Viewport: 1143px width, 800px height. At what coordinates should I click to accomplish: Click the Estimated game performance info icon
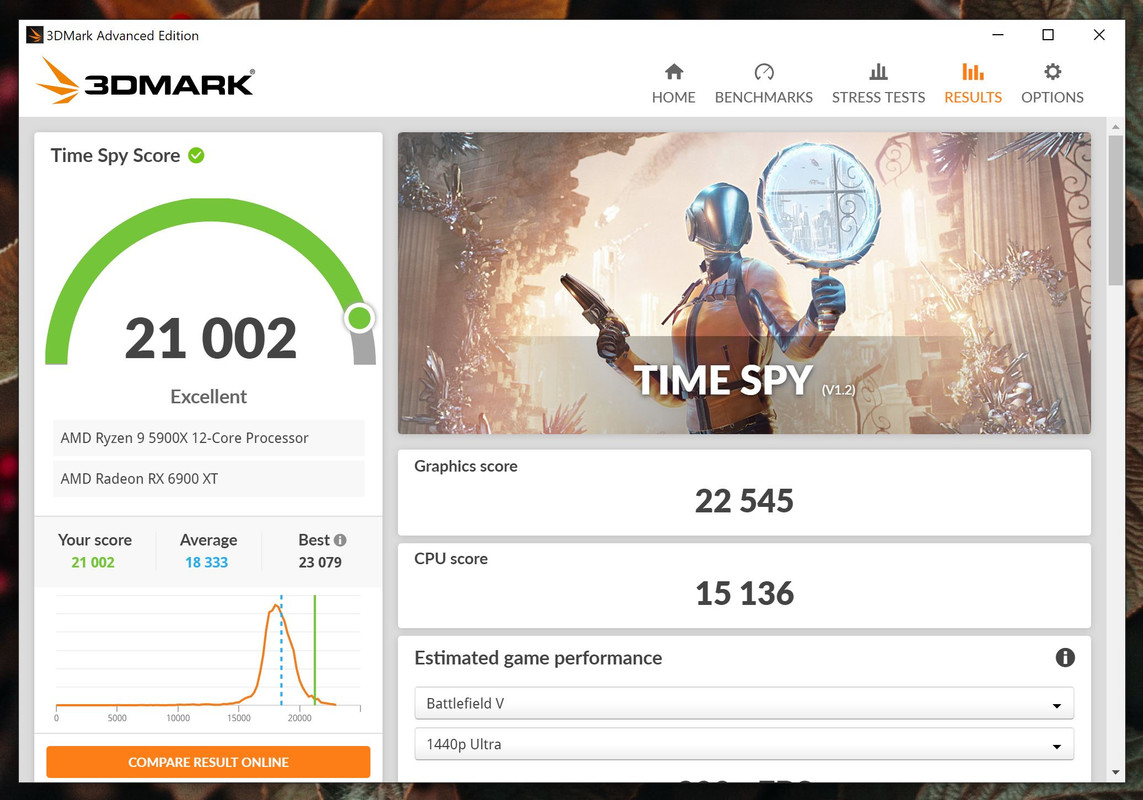click(1065, 658)
